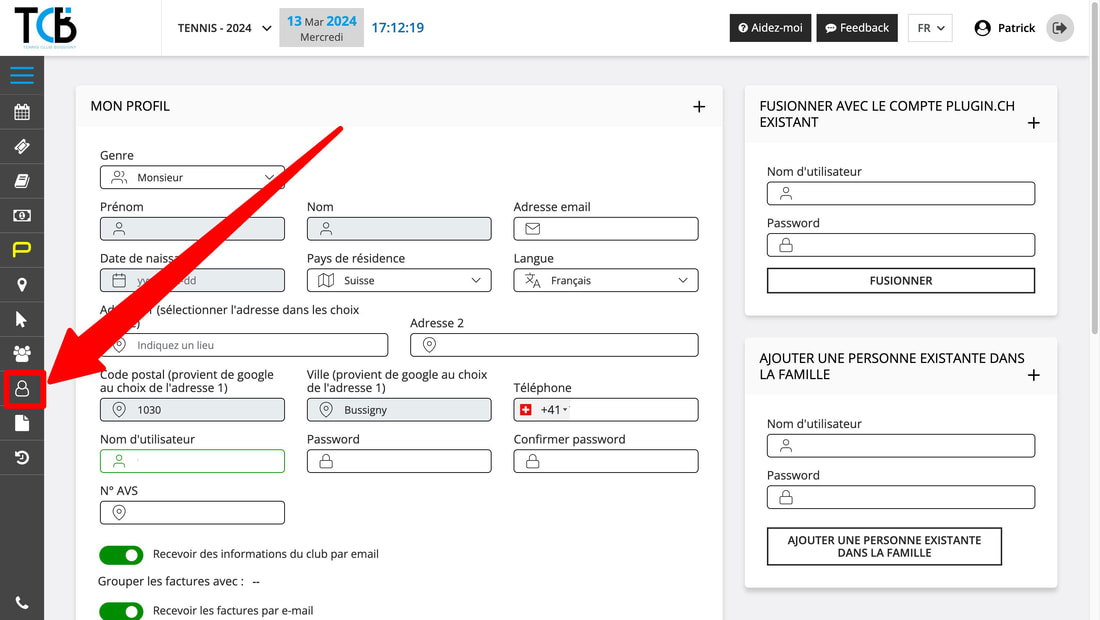The width and height of the screenshot is (1100, 620).
Task: Open the Genre dropdown showing Monsieur
Action: [x=192, y=178]
